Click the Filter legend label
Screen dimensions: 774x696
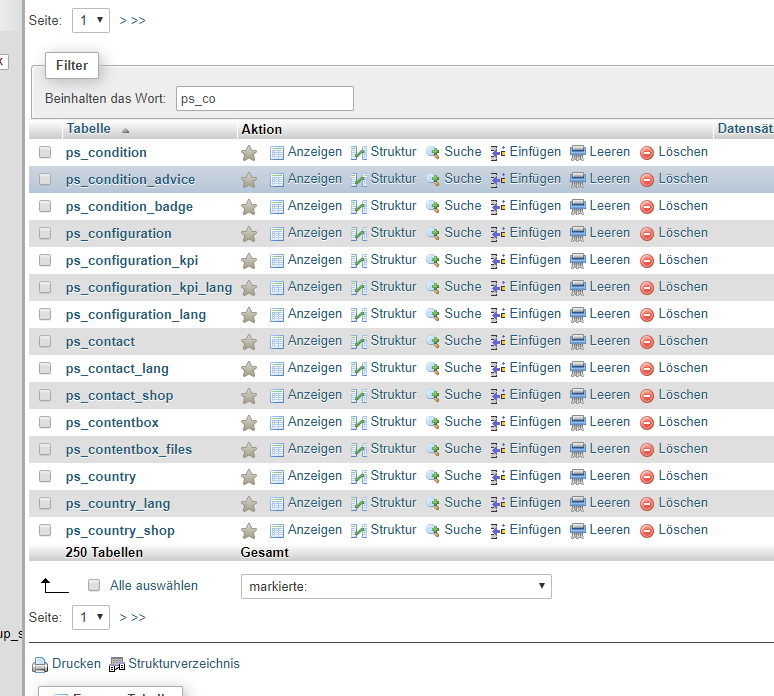point(72,66)
